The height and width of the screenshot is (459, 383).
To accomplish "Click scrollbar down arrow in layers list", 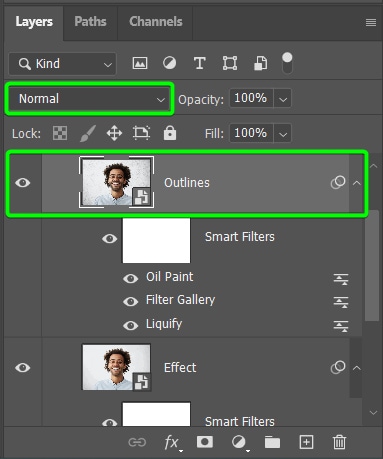I will click(x=373, y=413).
